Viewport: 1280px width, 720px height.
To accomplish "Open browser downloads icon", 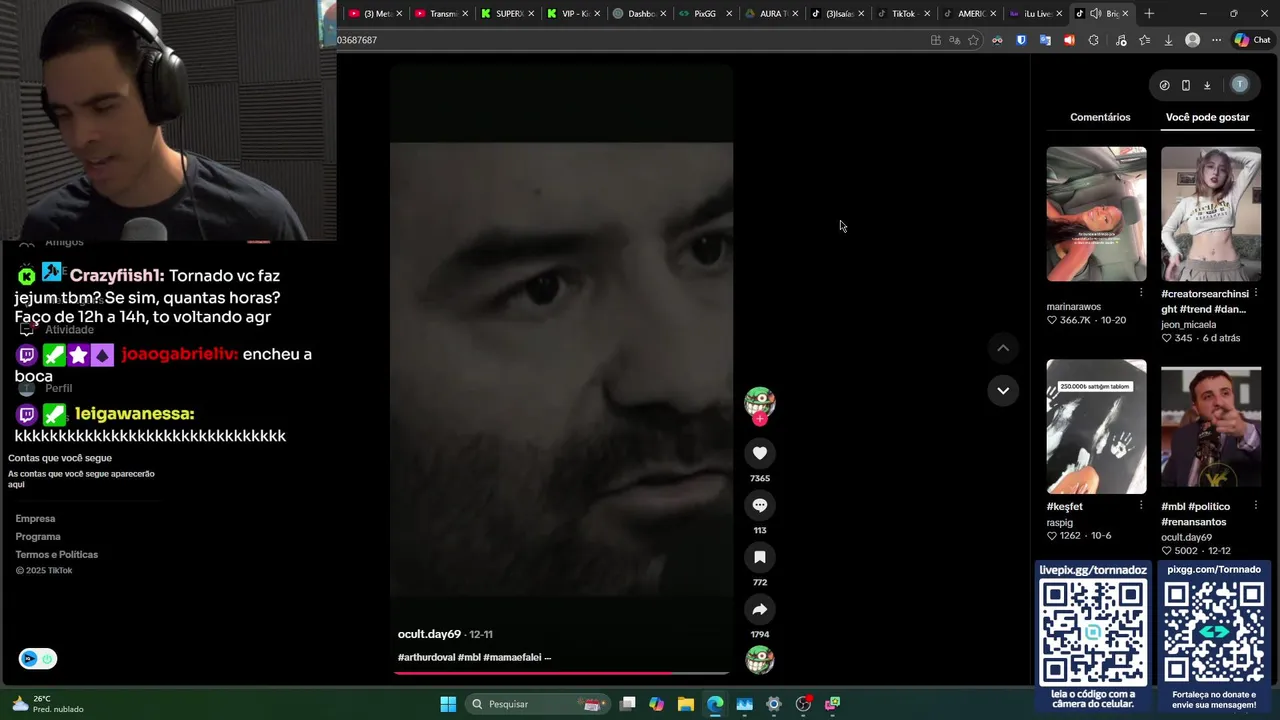I will 1168,40.
